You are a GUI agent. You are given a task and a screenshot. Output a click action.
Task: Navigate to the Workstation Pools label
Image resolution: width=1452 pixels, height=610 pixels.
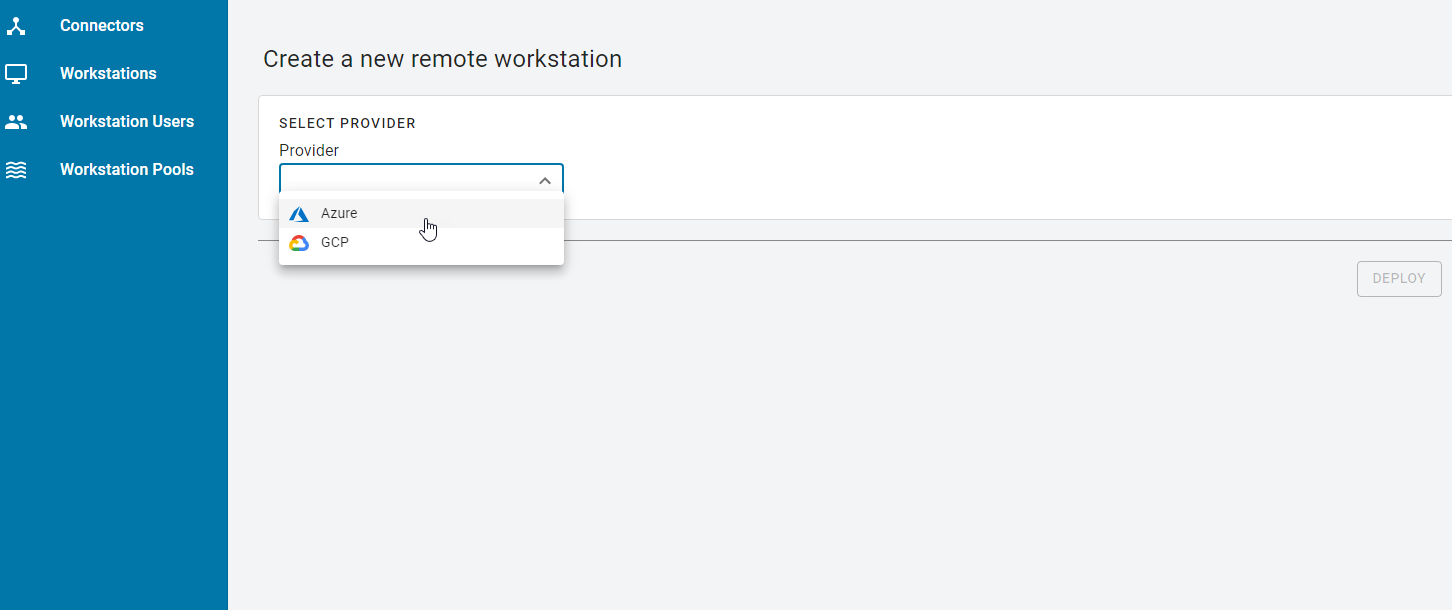click(127, 170)
